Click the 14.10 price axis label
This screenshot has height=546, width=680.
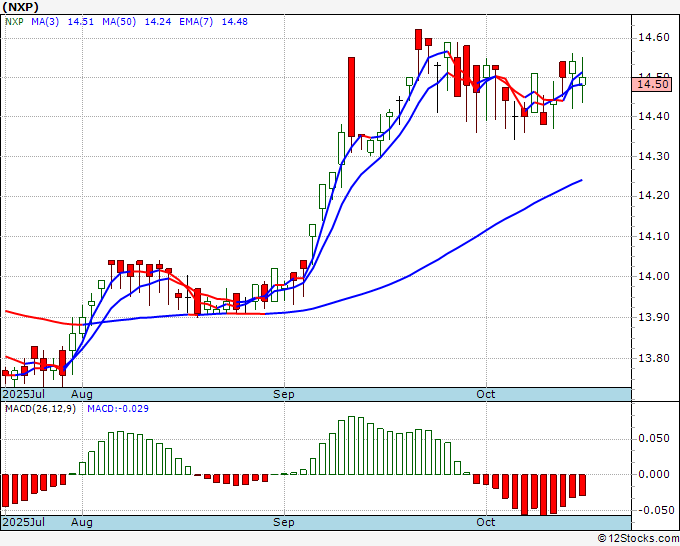(654, 236)
